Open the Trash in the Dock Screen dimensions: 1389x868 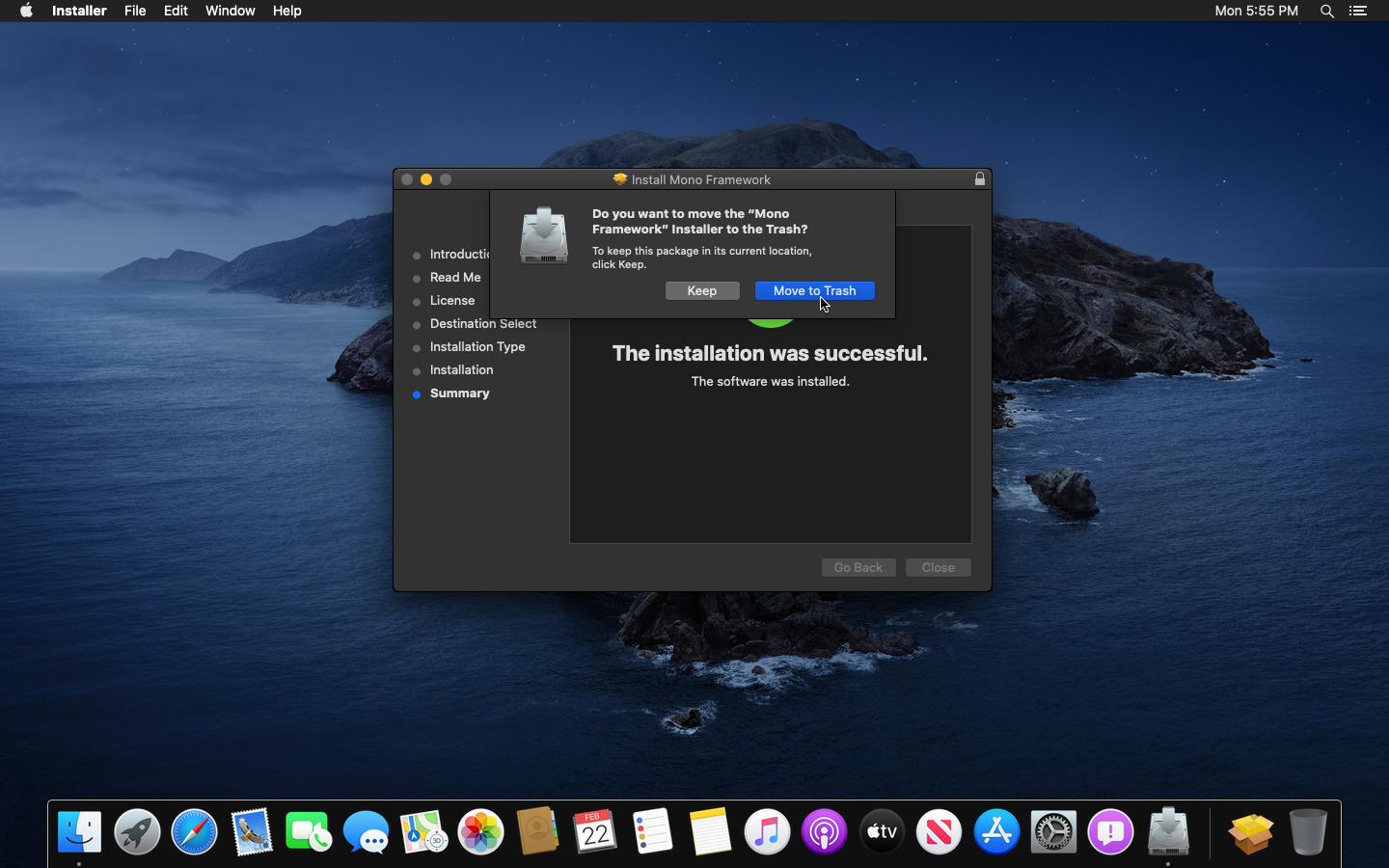pos(1308,831)
